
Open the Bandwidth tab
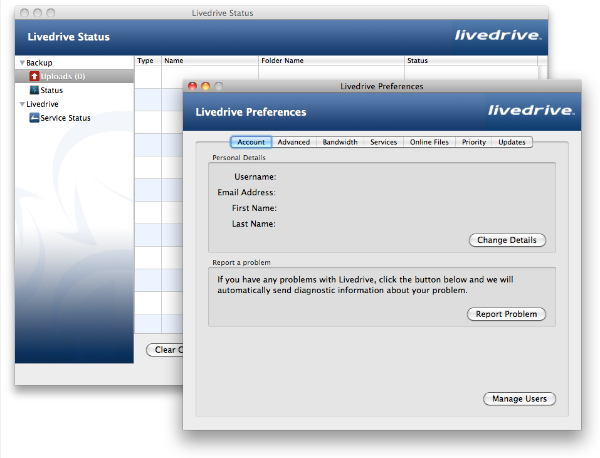pos(340,142)
